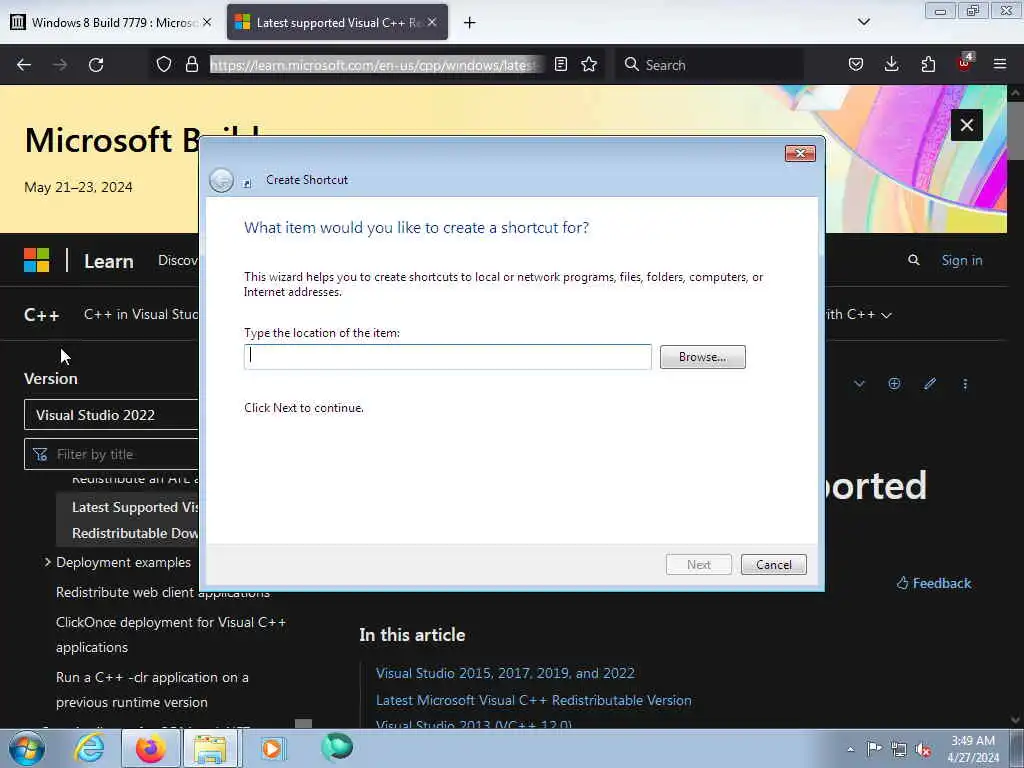Screen dimensions: 1024x768
Task: Jump to Visual Studio 2015, 2017, 2019, and 2022
Action: click(505, 673)
